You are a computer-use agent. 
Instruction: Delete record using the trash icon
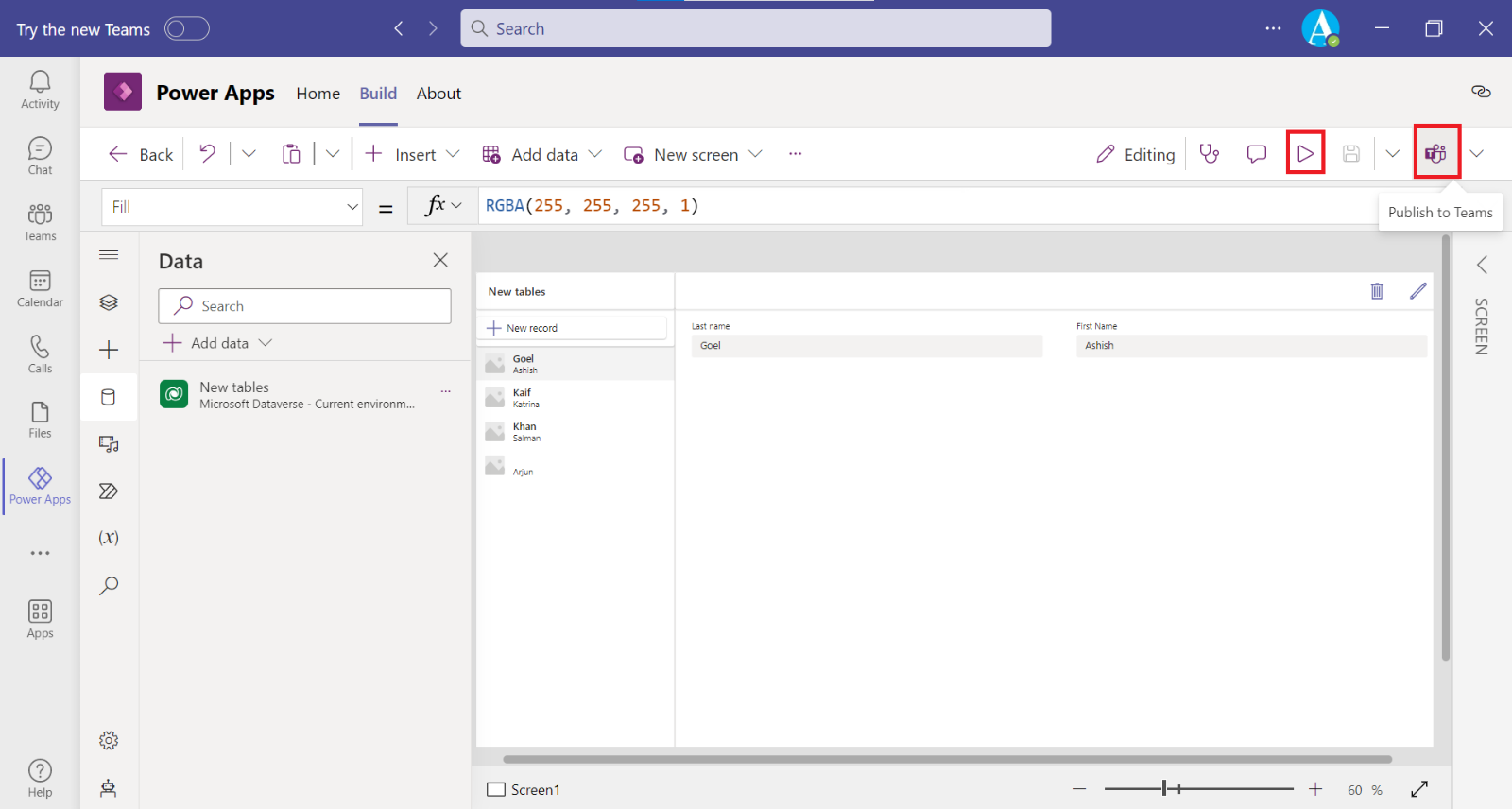click(1377, 291)
